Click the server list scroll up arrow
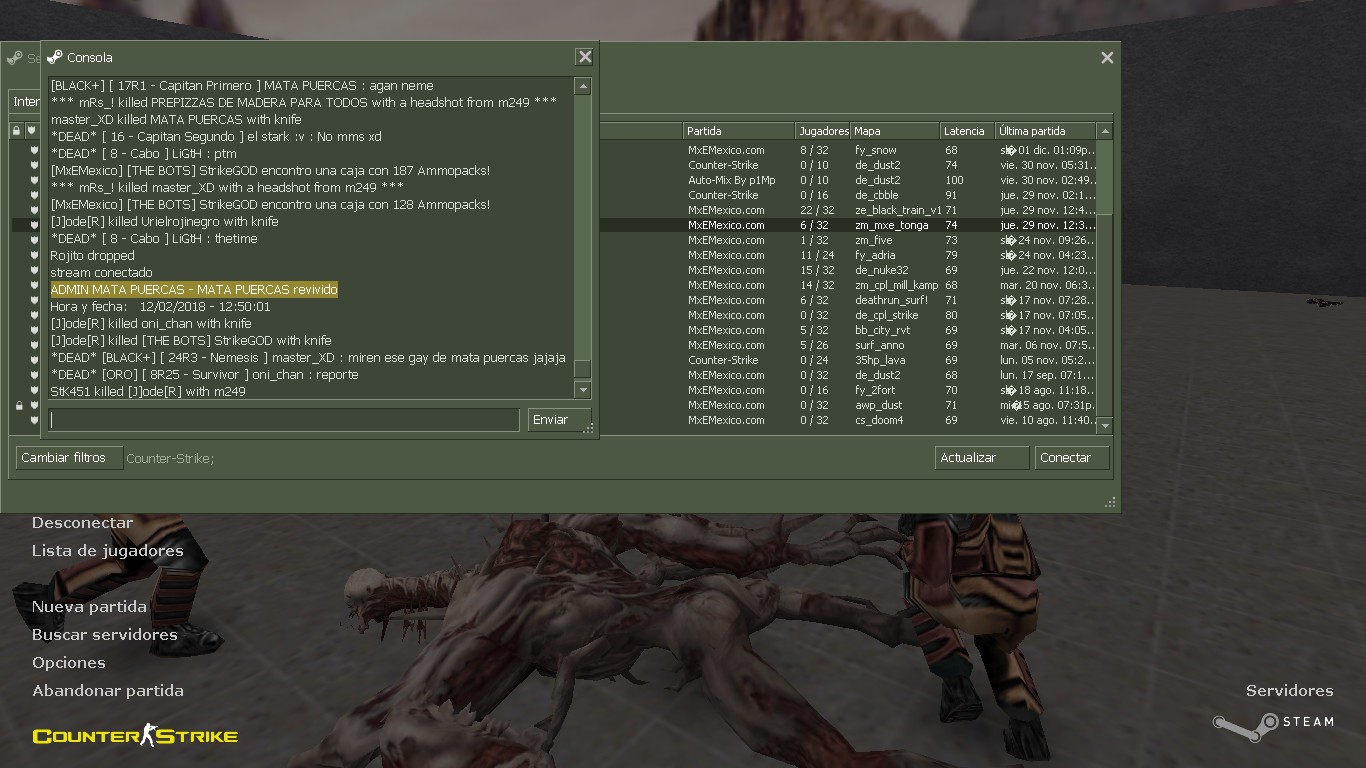1366x768 pixels. [1104, 131]
